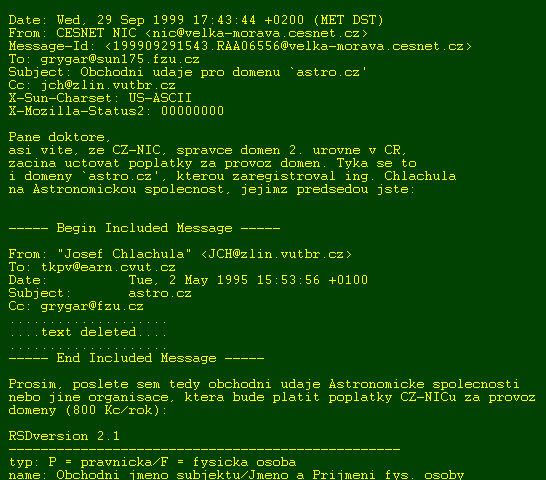Click the word CZ-NIC in first paragraph
The height and width of the screenshot is (480, 546).
click(x=136, y=150)
